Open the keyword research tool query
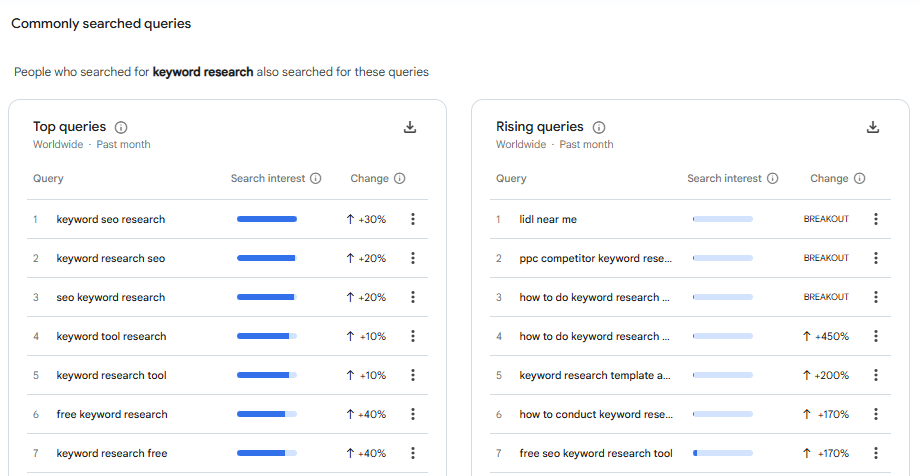This screenshot has height=476, width=920. click(111, 376)
